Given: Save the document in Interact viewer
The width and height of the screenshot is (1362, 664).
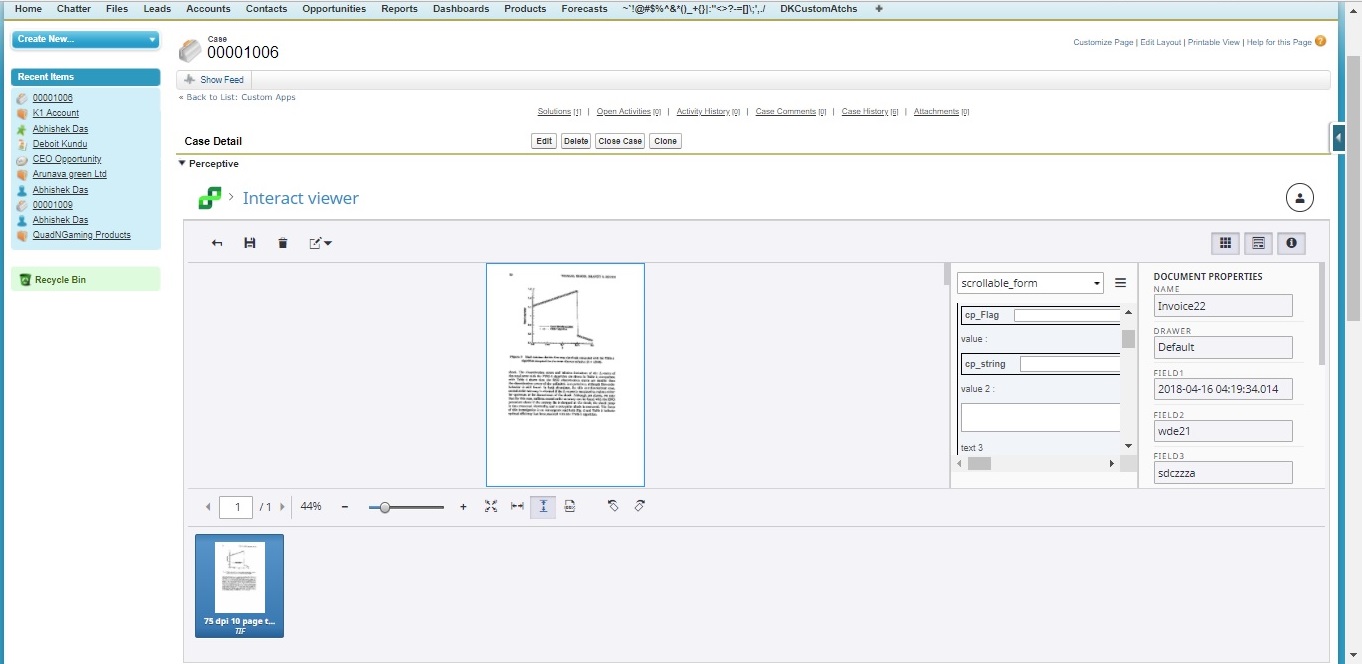Looking at the screenshot, I should [x=250, y=243].
